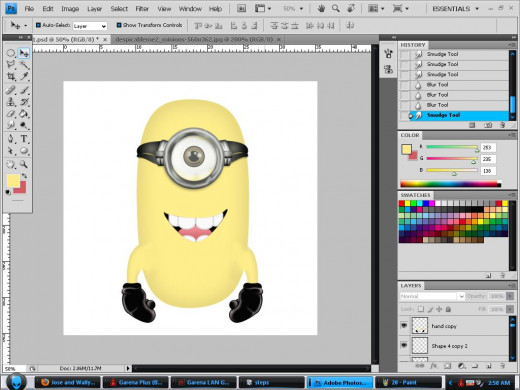
Task: Select the Pen tool
Action: (11, 139)
